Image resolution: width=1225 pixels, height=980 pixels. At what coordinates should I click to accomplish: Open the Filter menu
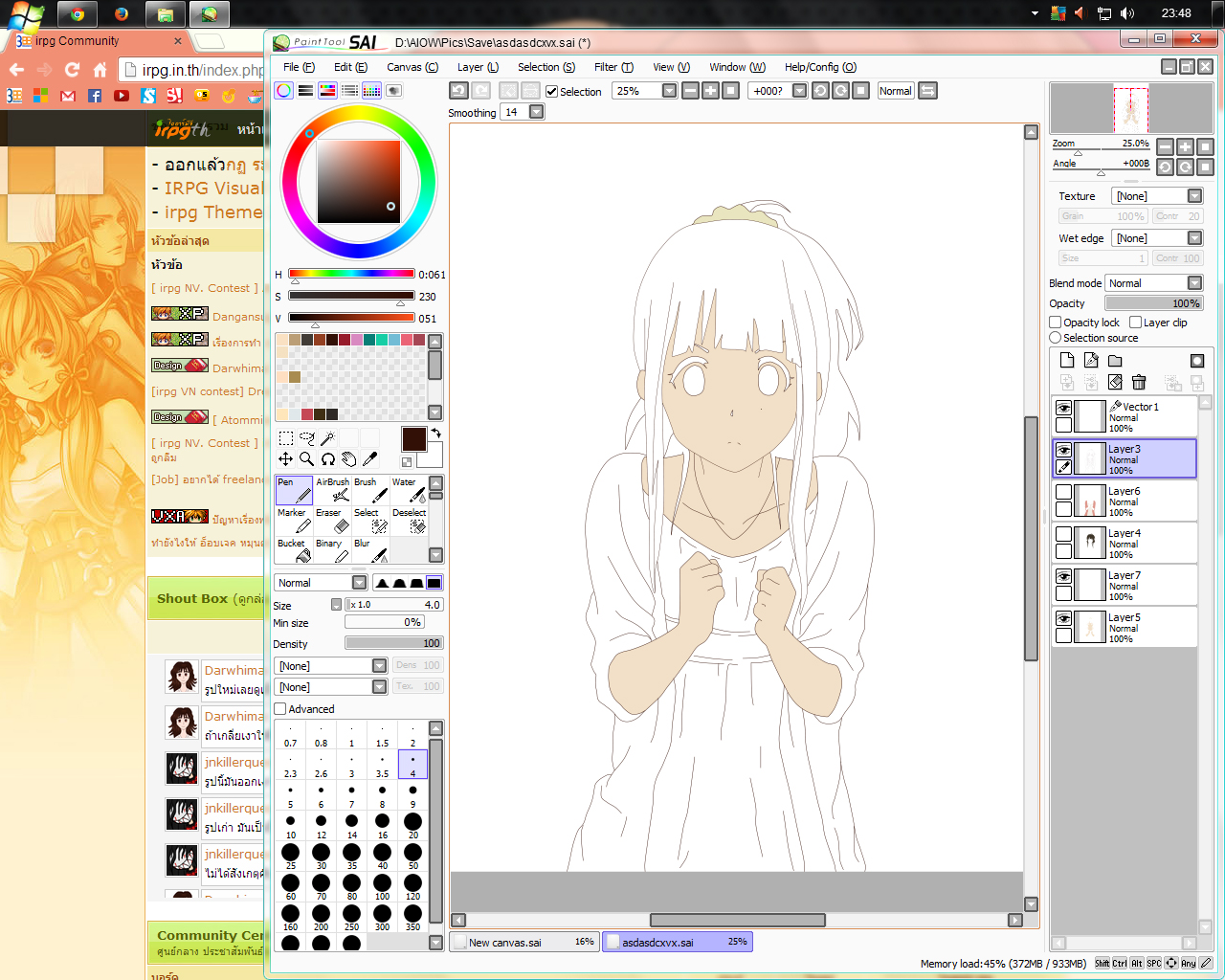coord(613,67)
